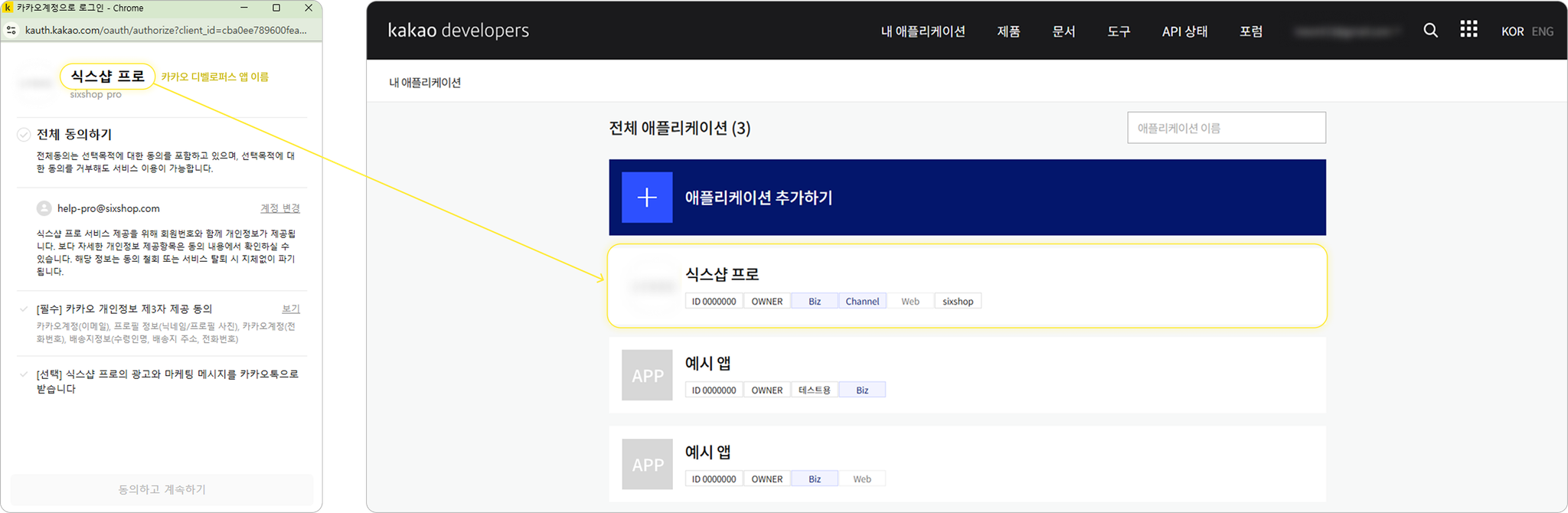Click kakao developers logo

click(x=458, y=31)
